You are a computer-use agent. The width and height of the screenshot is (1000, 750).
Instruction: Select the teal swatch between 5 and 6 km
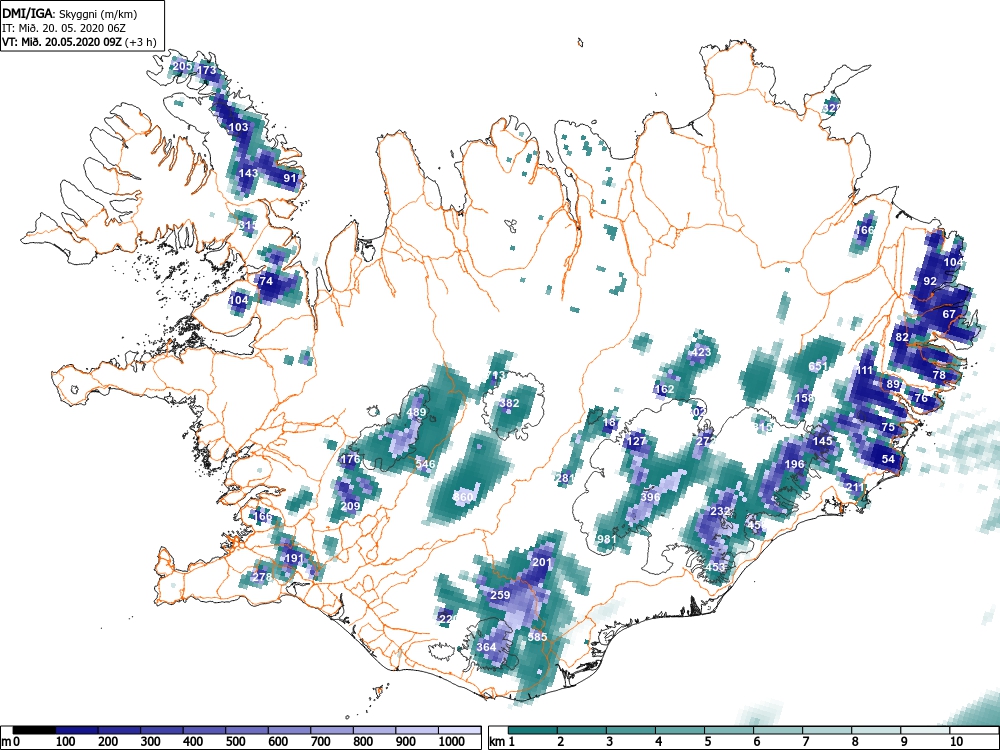point(729,730)
